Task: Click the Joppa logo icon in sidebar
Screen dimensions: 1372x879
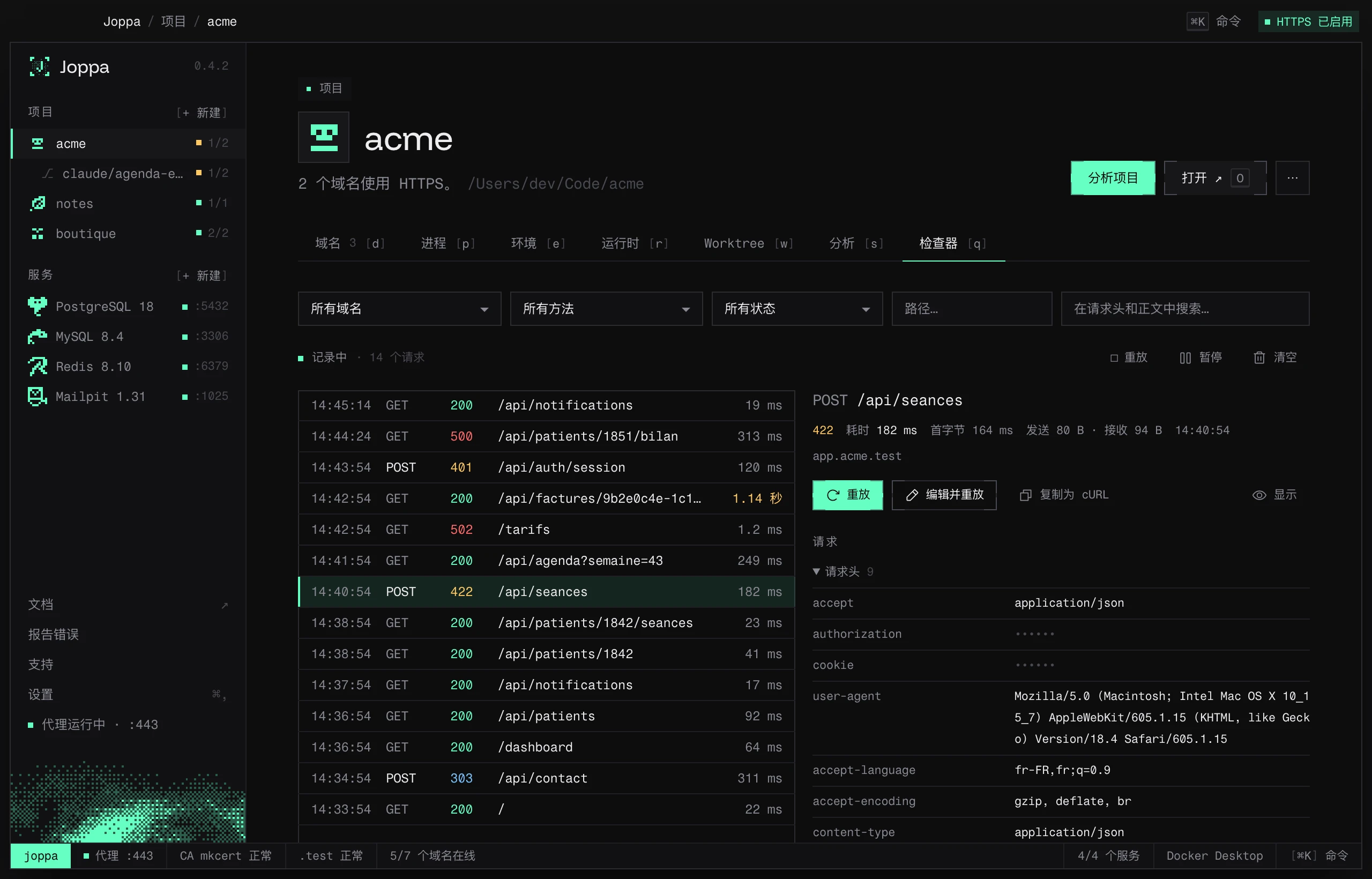Action: coord(39,67)
